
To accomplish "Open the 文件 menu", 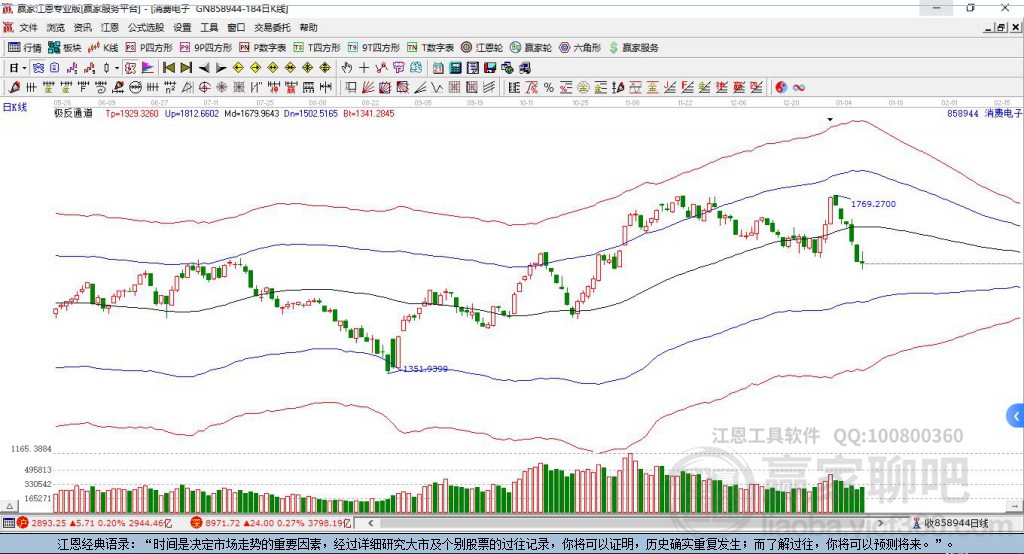I will click(28, 27).
